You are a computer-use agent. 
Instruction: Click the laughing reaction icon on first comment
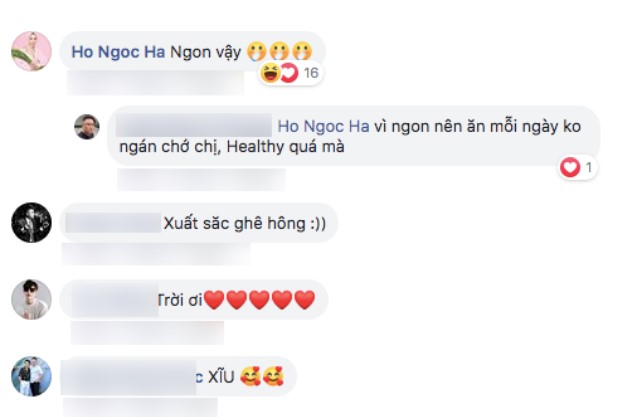[x=270, y=73]
